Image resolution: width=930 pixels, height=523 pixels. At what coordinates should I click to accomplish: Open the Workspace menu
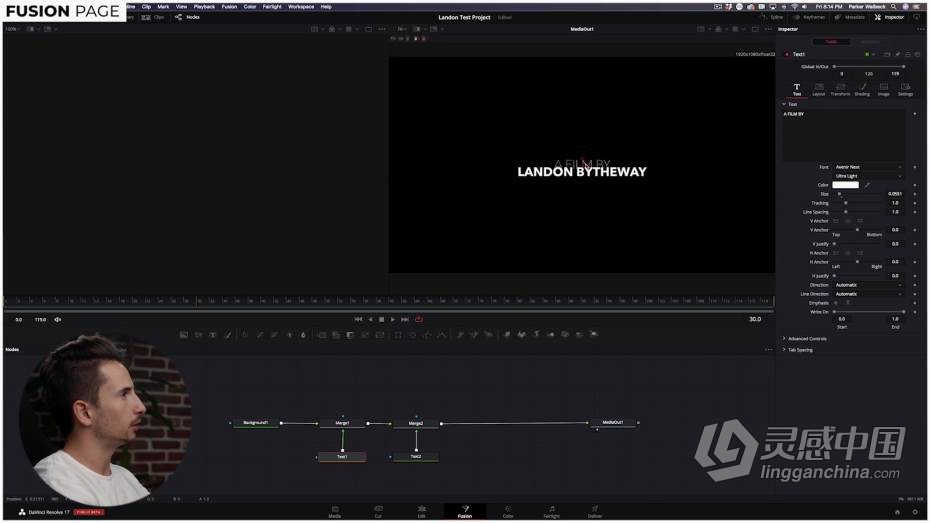pos(301,7)
